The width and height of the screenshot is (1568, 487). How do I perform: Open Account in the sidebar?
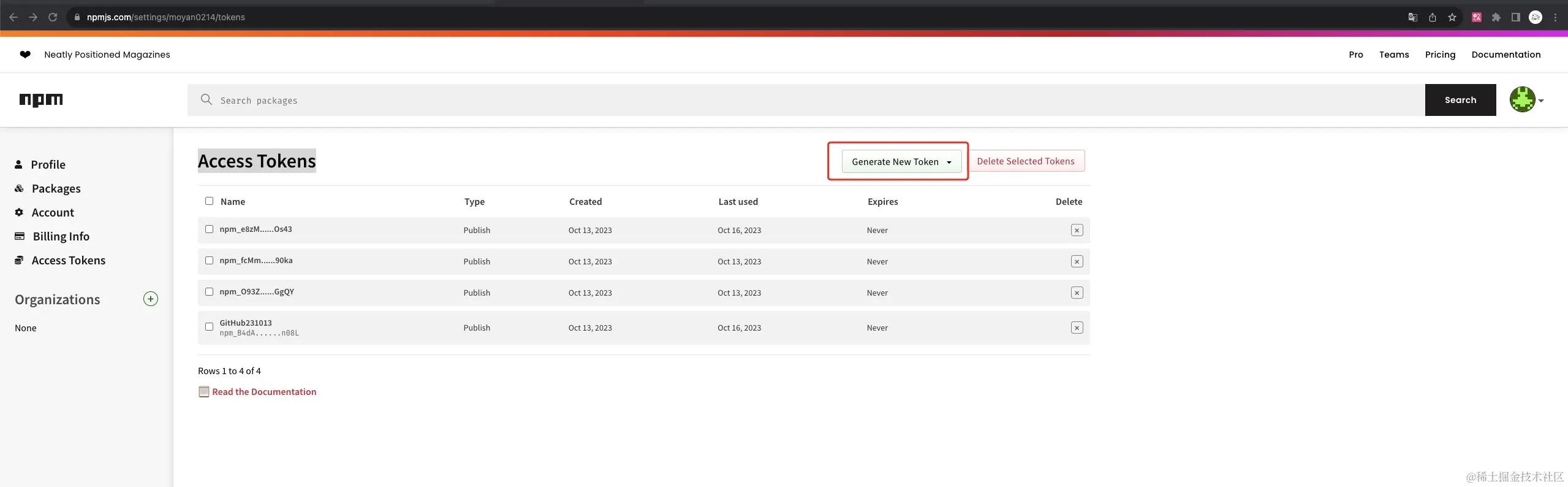[45, 212]
